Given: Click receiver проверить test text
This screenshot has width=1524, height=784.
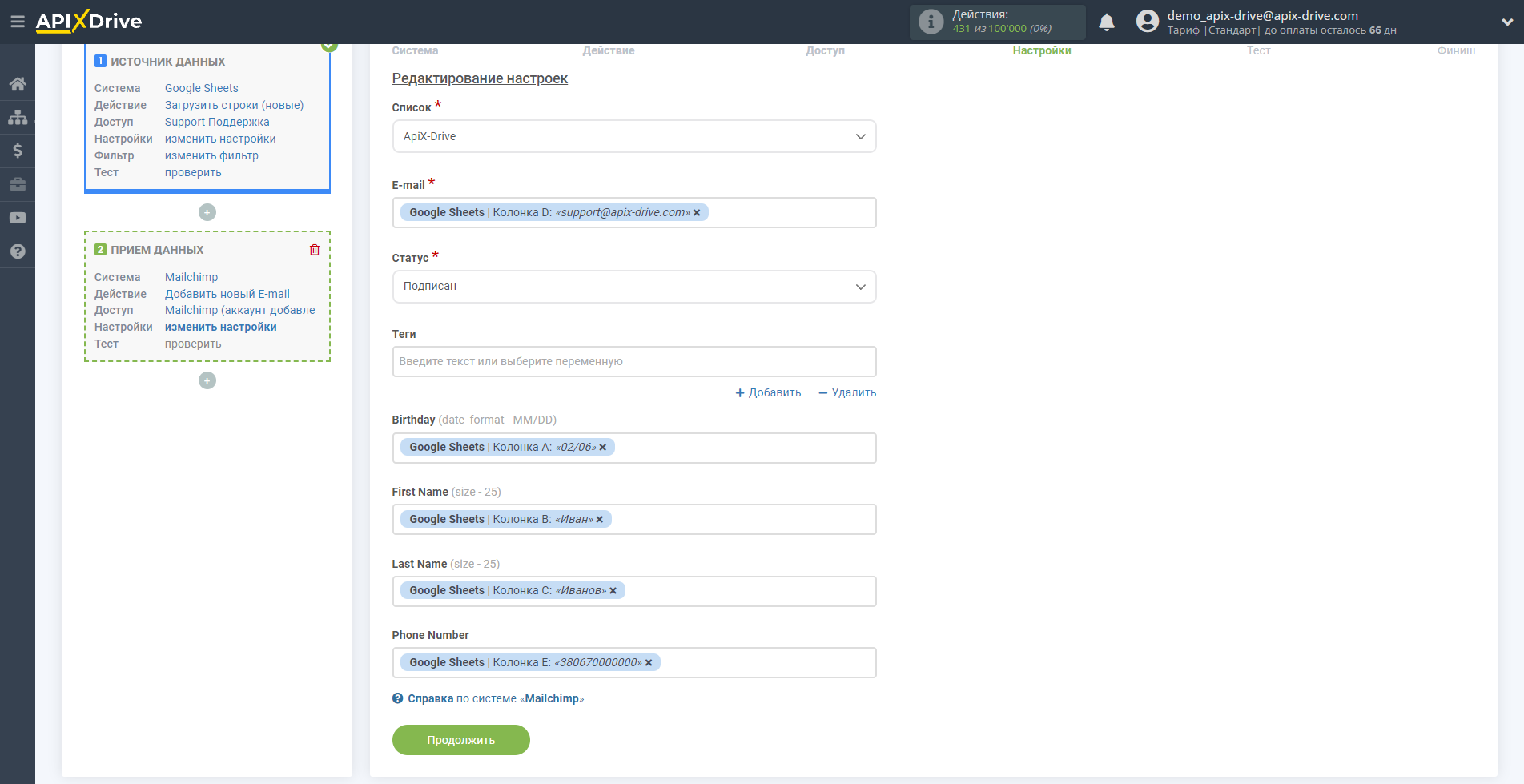Looking at the screenshot, I should 193,344.
